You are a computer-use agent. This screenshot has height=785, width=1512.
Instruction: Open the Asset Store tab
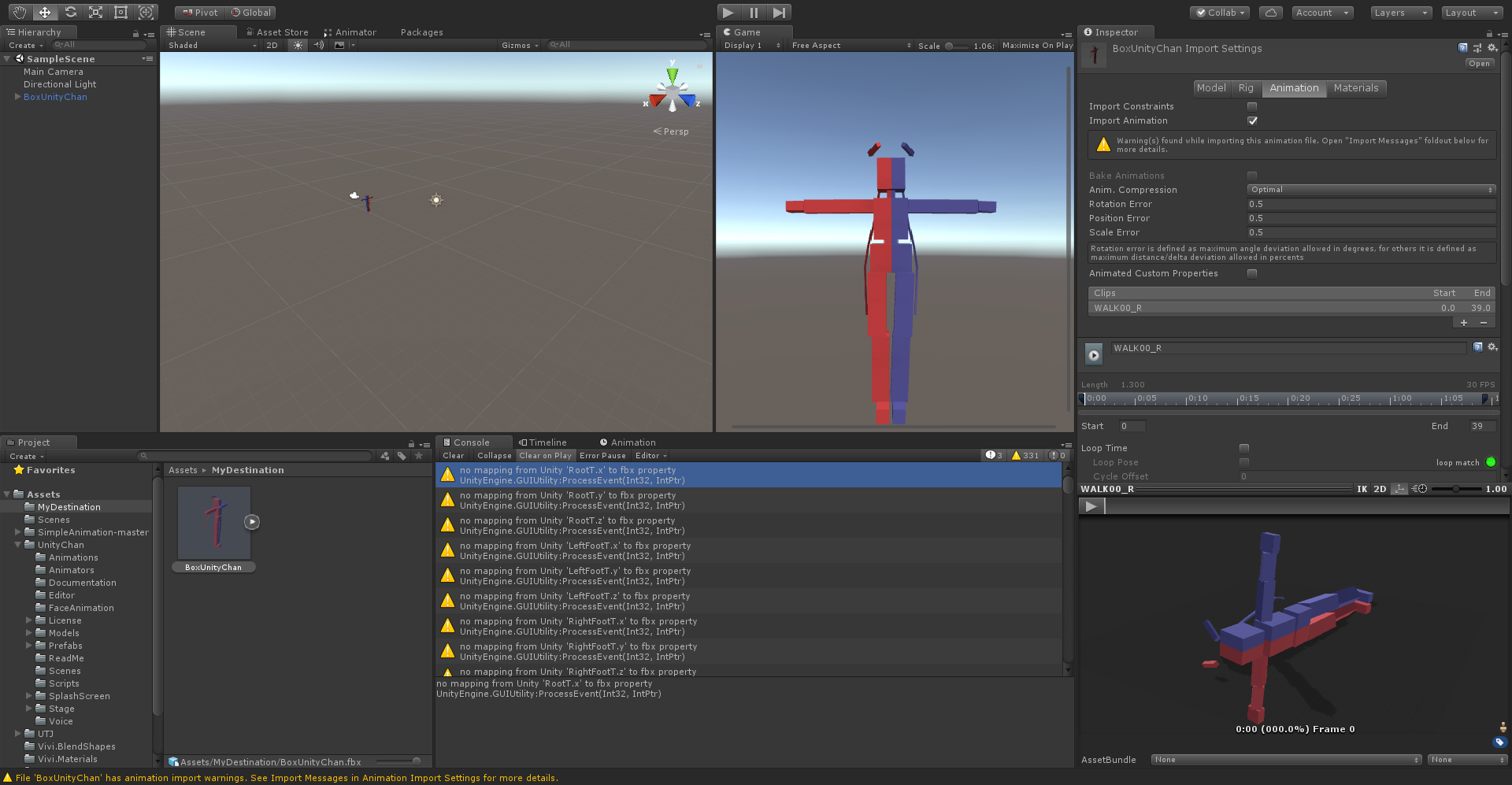coord(277,32)
